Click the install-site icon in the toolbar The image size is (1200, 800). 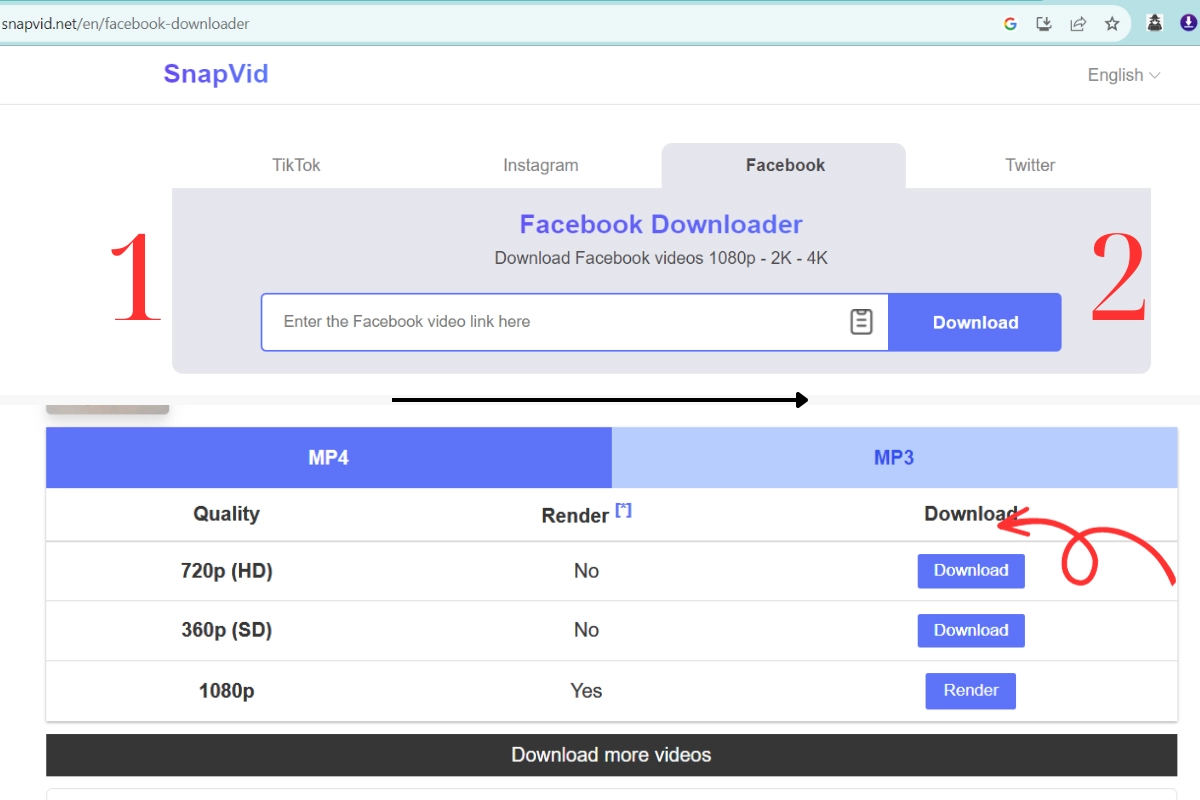click(1044, 22)
